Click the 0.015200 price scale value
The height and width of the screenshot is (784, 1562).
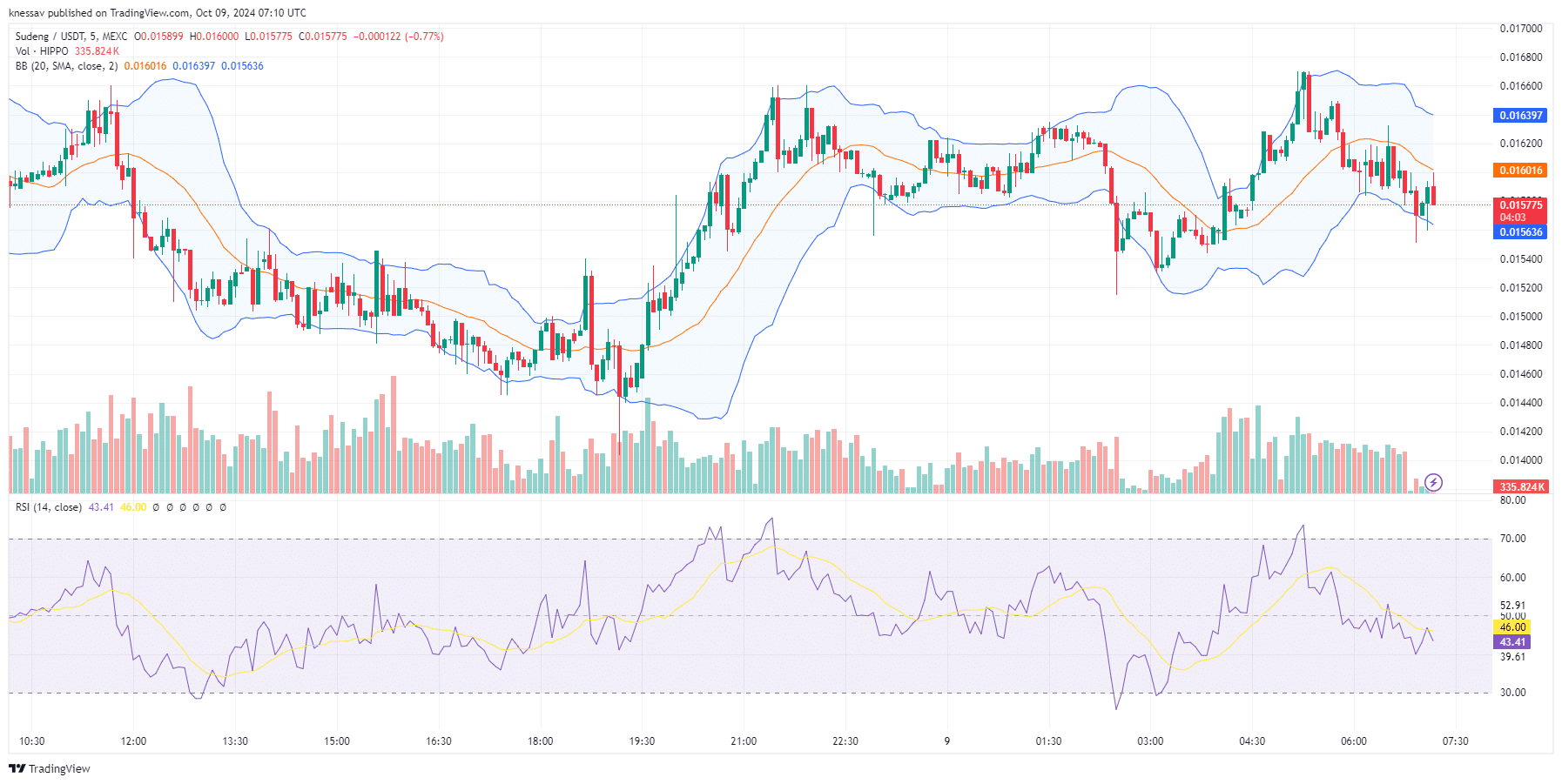[1520, 288]
